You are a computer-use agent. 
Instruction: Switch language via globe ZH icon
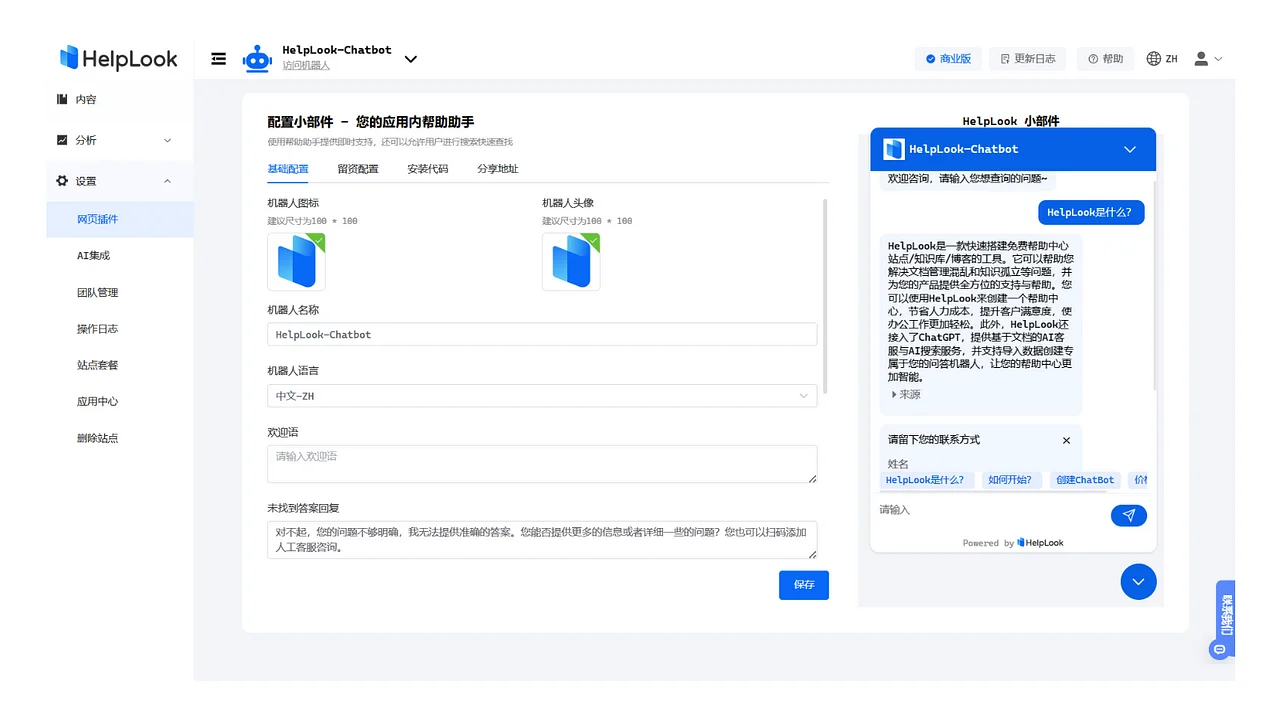[x=1162, y=59]
